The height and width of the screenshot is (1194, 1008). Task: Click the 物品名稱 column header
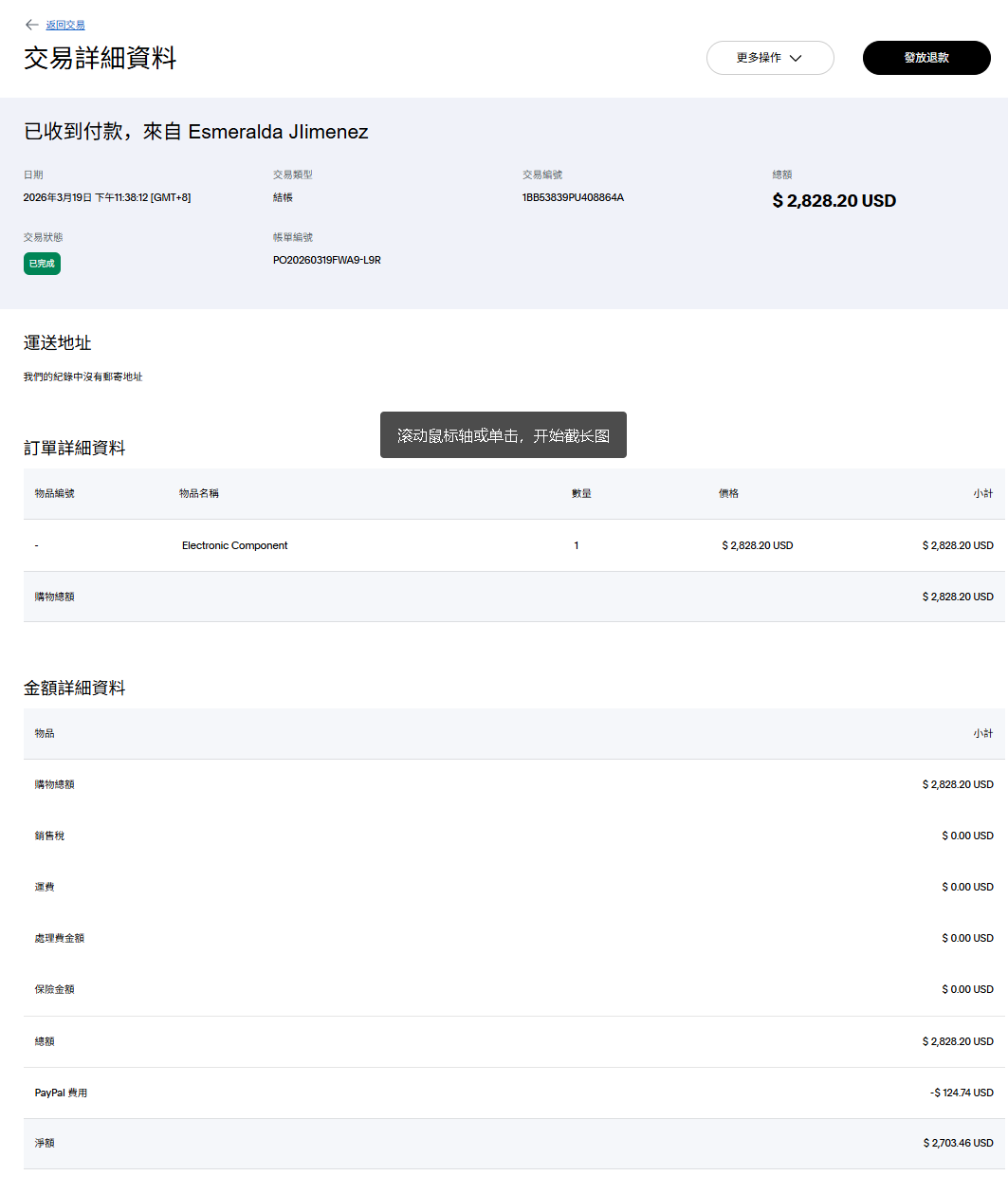pyautogui.click(x=199, y=493)
